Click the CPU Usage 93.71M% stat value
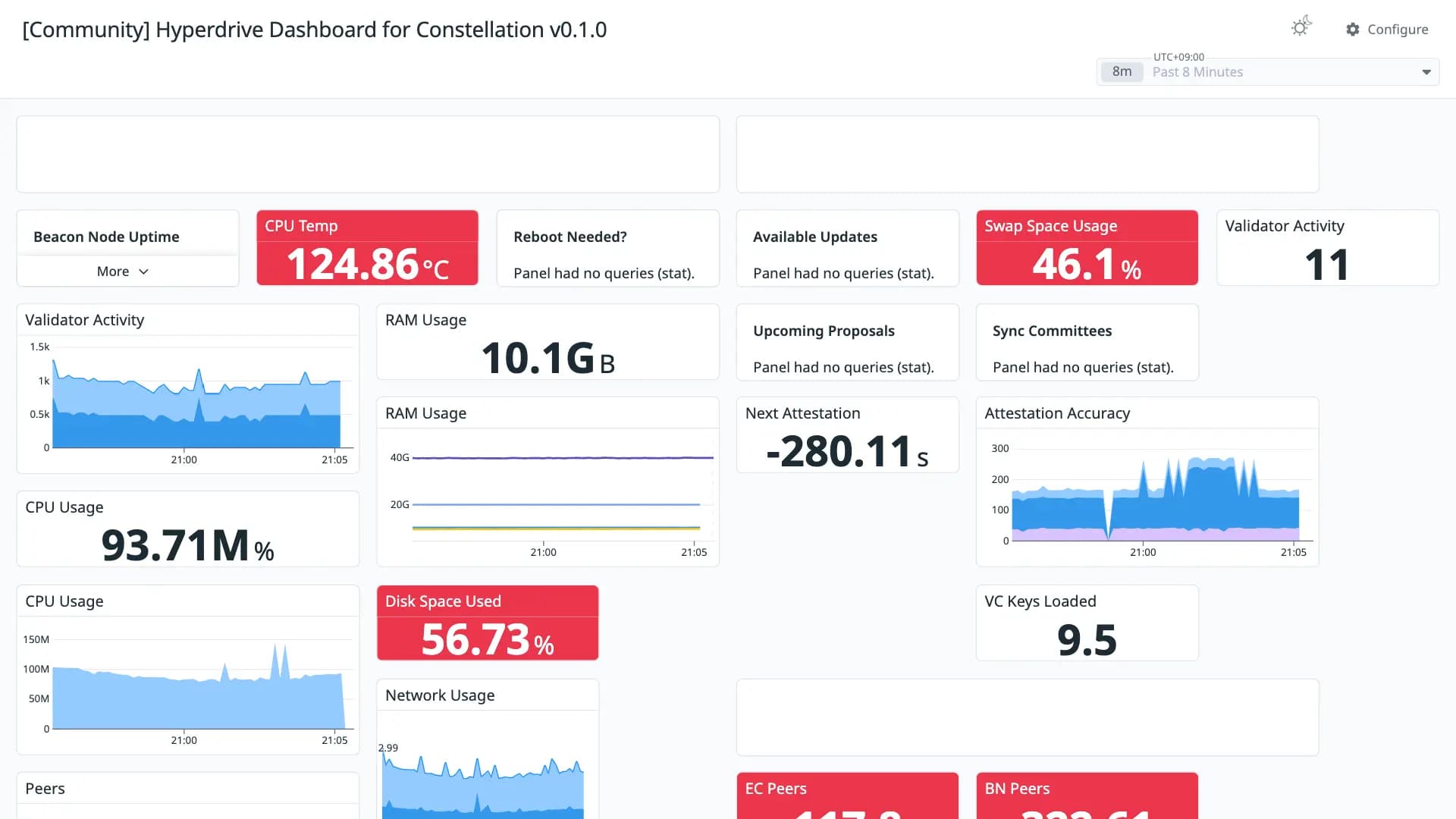Screen dimensions: 1456x819 point(187,546)
